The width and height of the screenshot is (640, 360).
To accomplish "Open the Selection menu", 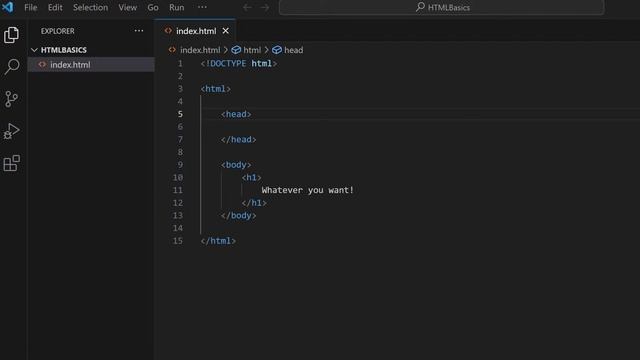I will tap(91, 7).
